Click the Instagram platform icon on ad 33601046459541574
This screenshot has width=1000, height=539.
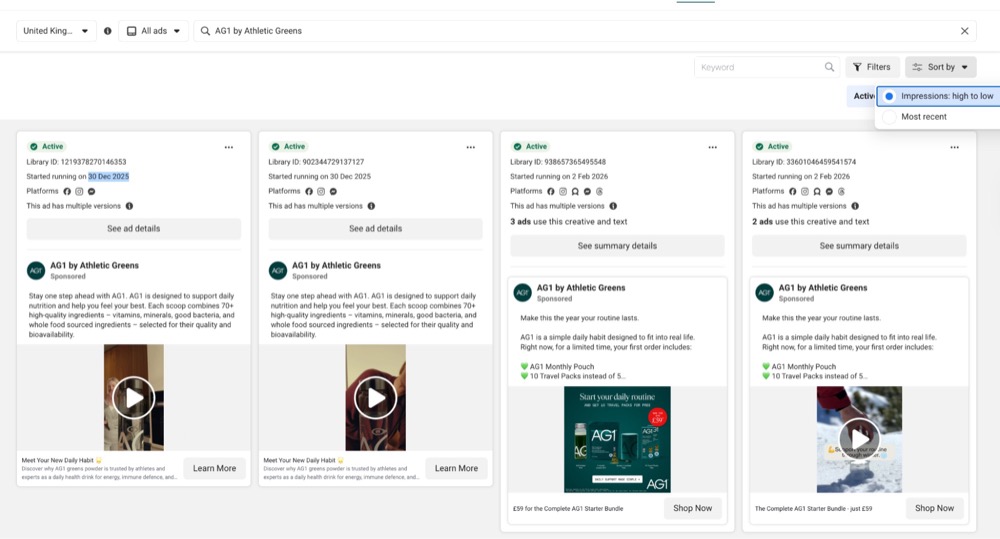[x=805, y=191]
